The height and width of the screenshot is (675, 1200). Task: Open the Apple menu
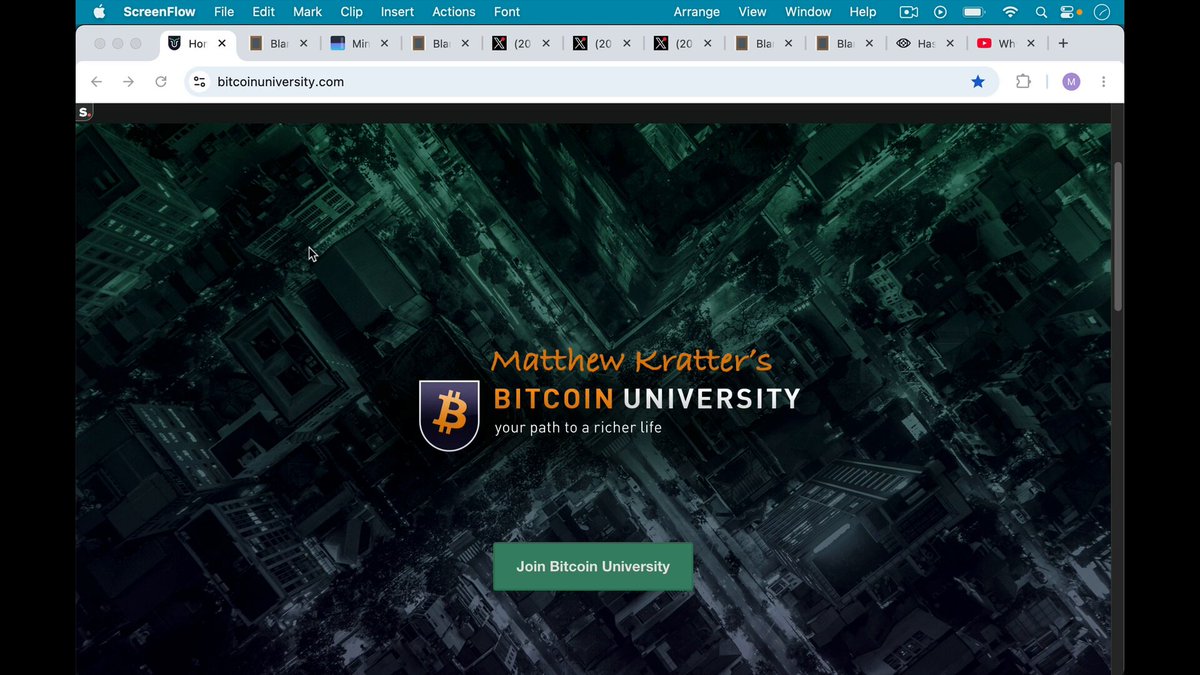point(98,12)
